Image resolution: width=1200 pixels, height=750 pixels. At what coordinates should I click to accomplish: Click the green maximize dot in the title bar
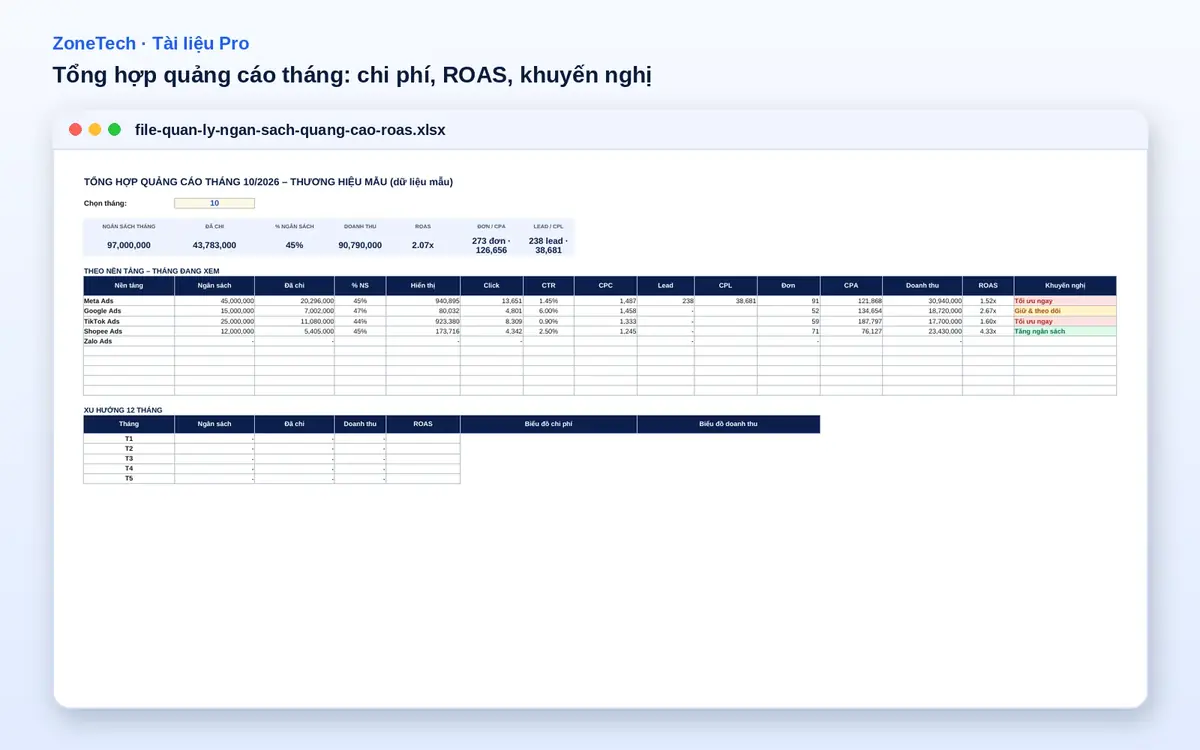[x=115, y=130]
